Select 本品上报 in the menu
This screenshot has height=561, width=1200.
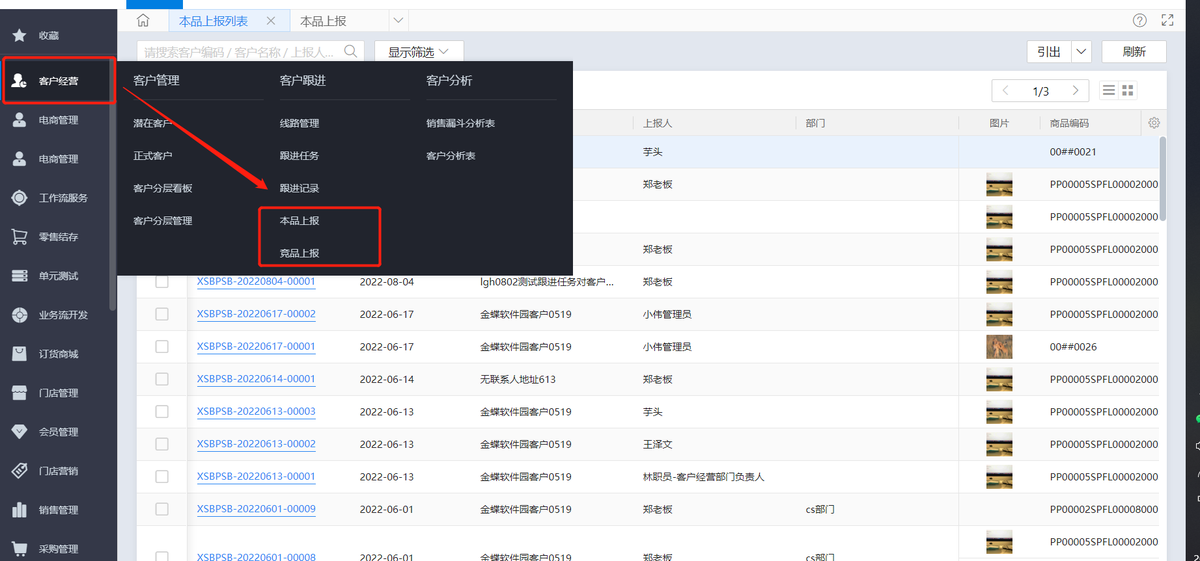[300, 220]
